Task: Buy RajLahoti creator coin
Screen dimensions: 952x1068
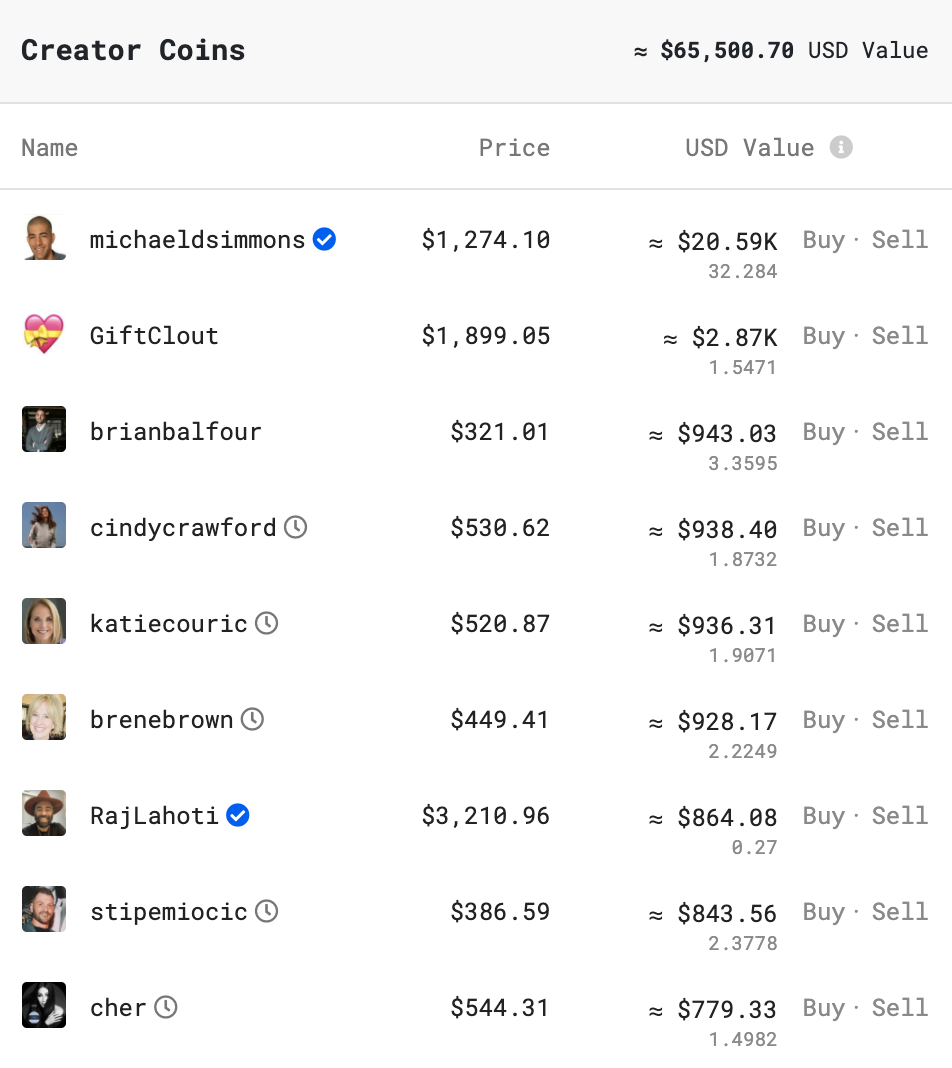Action: [823, 816]
